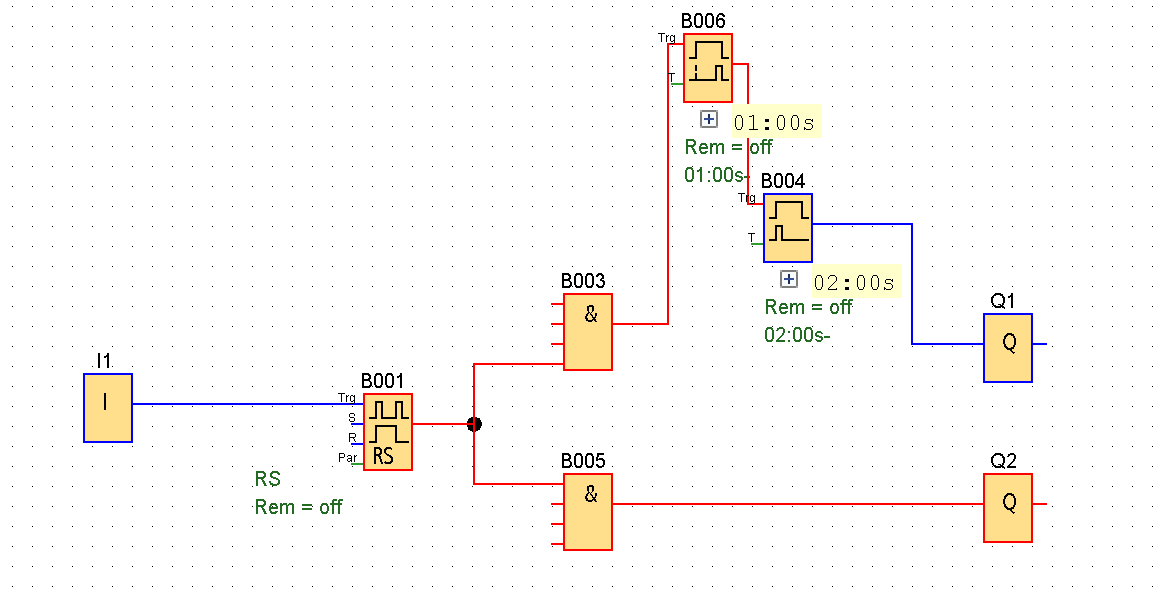Select the B006 timer block
1165x604 pixels.
click(x=708, y=68)
